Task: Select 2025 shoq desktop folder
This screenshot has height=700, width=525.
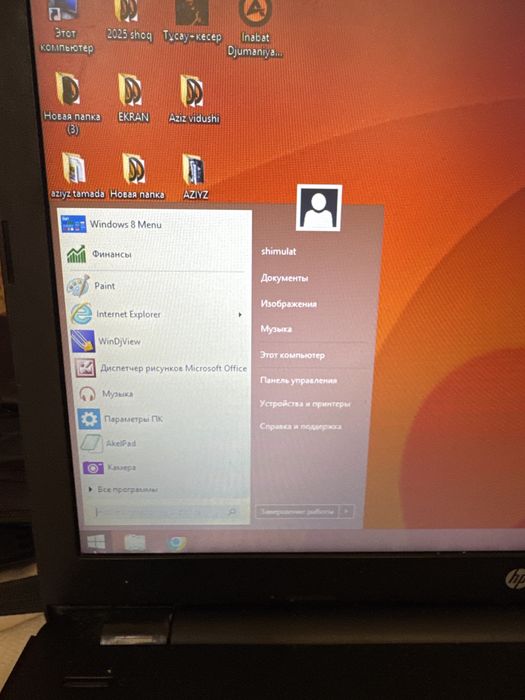Action: [x=129, y=21]
